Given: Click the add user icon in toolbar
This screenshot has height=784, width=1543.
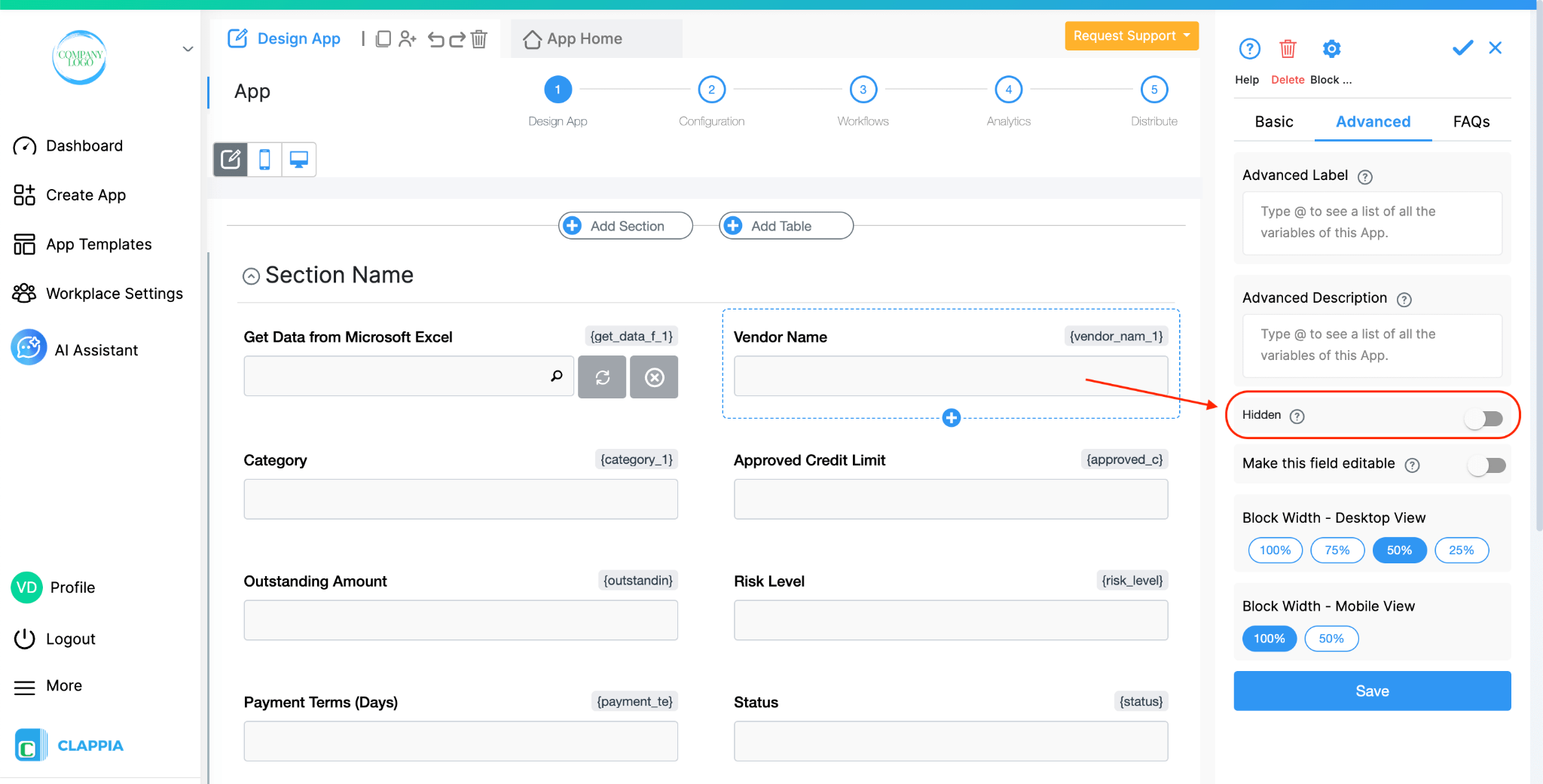Looking at the screenshot, I should click(408, 38).
